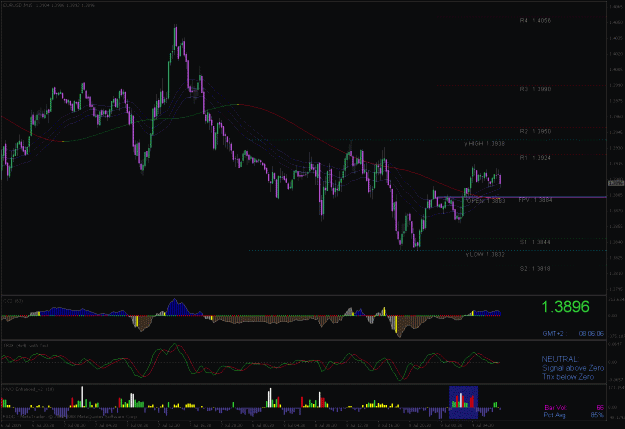Click the FPV 1.3884 pivot label
This screenshot has width=625, height=429.
tap(536, 200)
